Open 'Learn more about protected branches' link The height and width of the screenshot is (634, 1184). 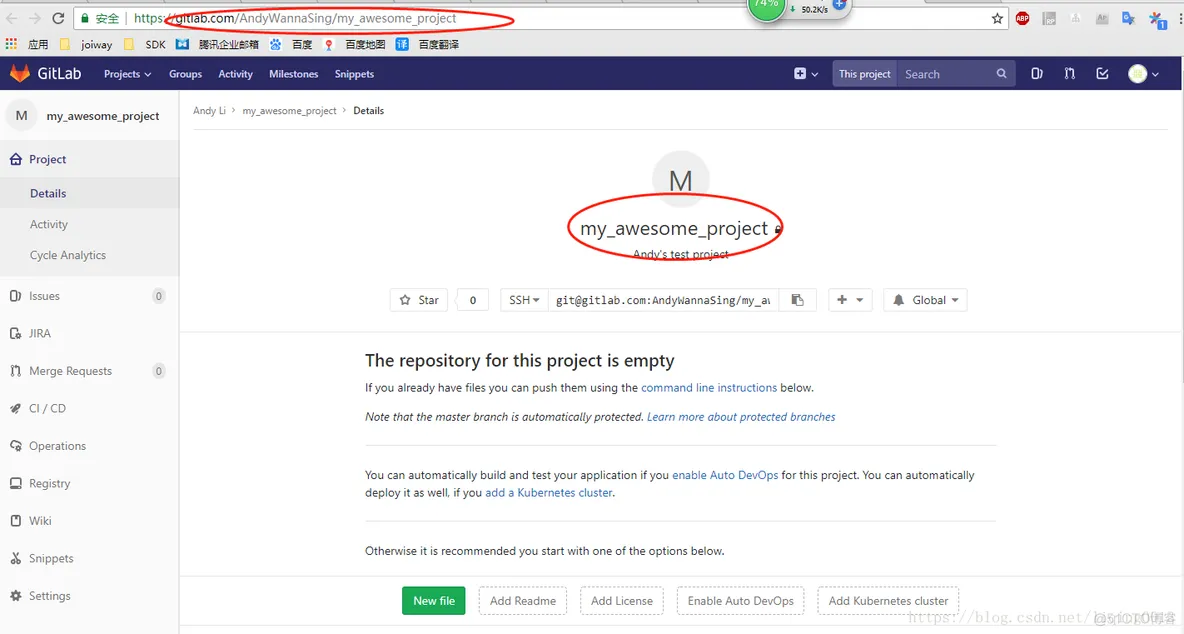741,417
